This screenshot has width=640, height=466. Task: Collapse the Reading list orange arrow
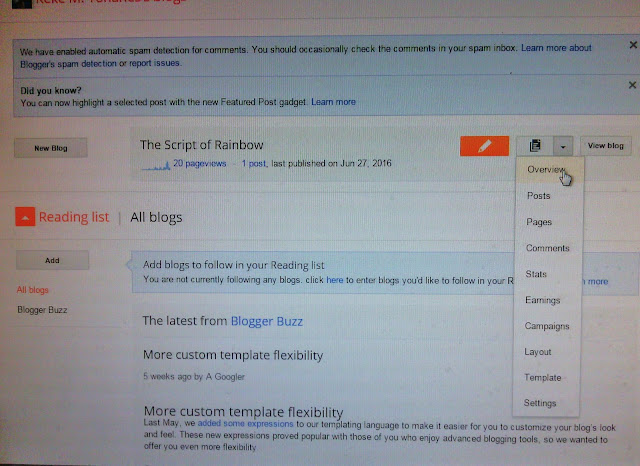click(25, 217)
